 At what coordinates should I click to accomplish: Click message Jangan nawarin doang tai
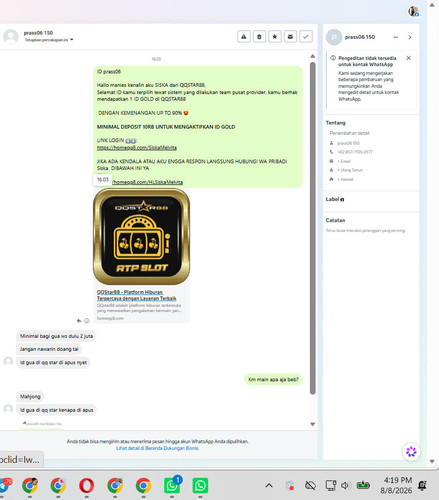[x=49, y=349]
